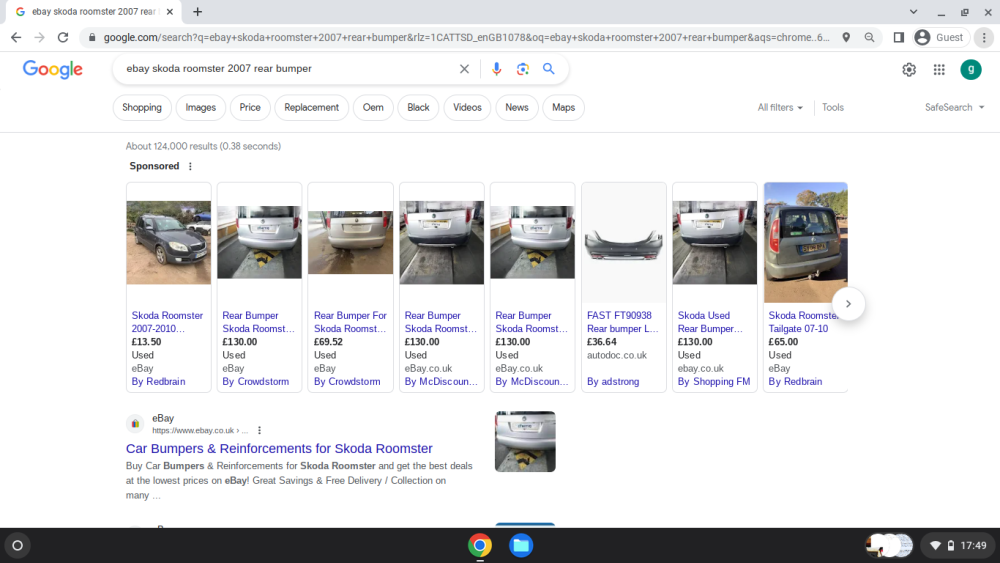Open zoom level indicator in address bar

pos(869,38)
